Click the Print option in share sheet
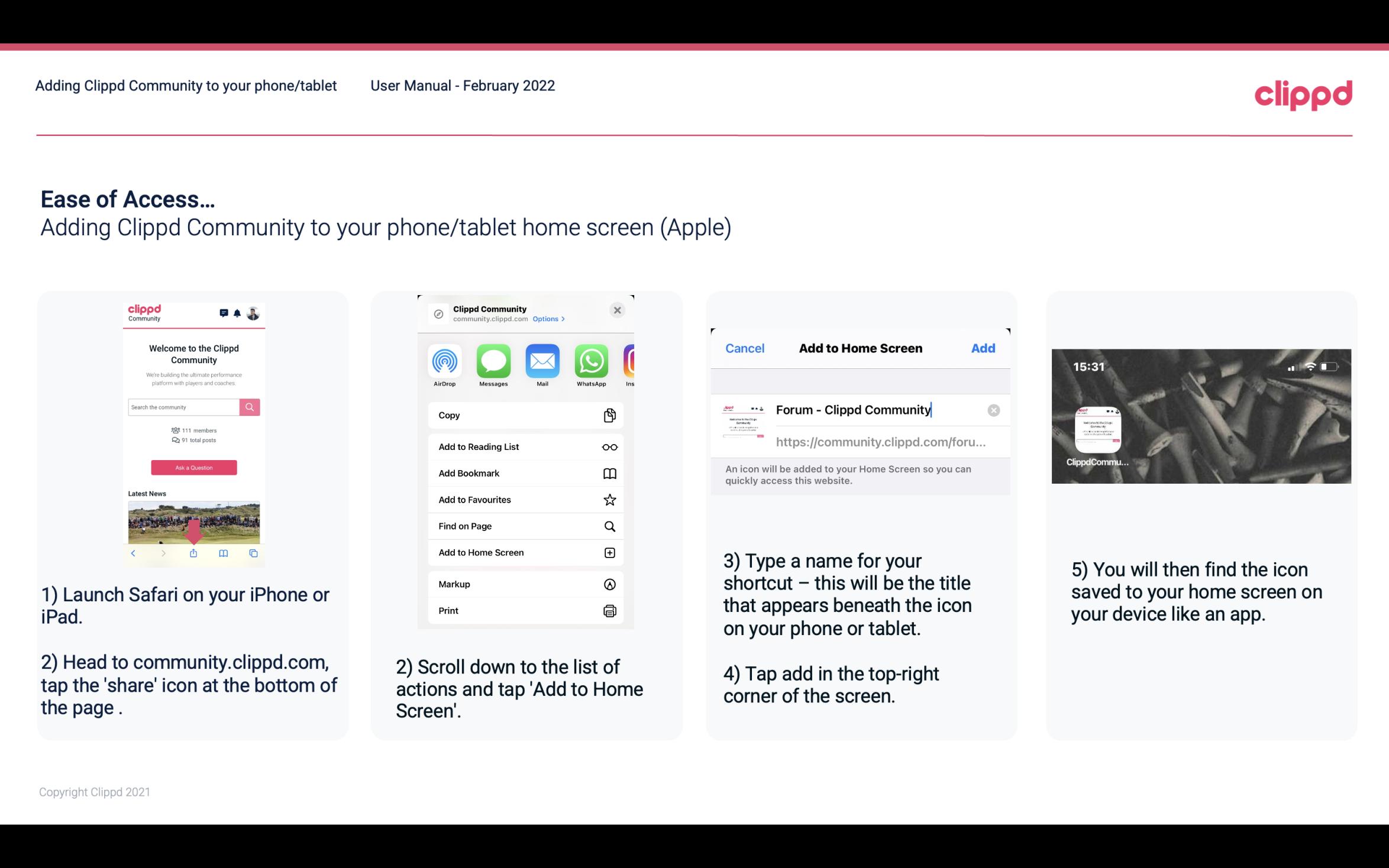 point(523,610)
